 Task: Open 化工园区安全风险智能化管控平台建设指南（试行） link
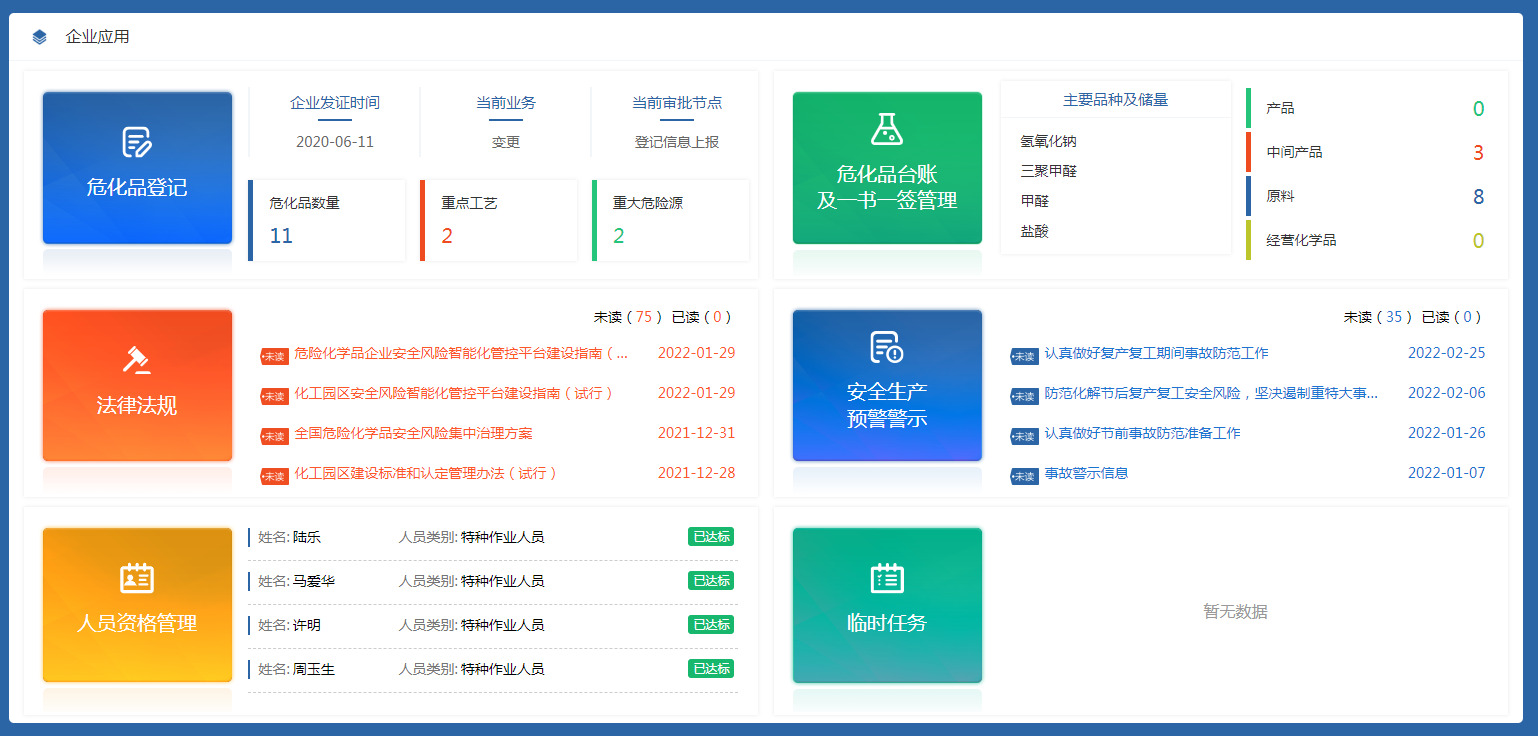click(454, 393)
